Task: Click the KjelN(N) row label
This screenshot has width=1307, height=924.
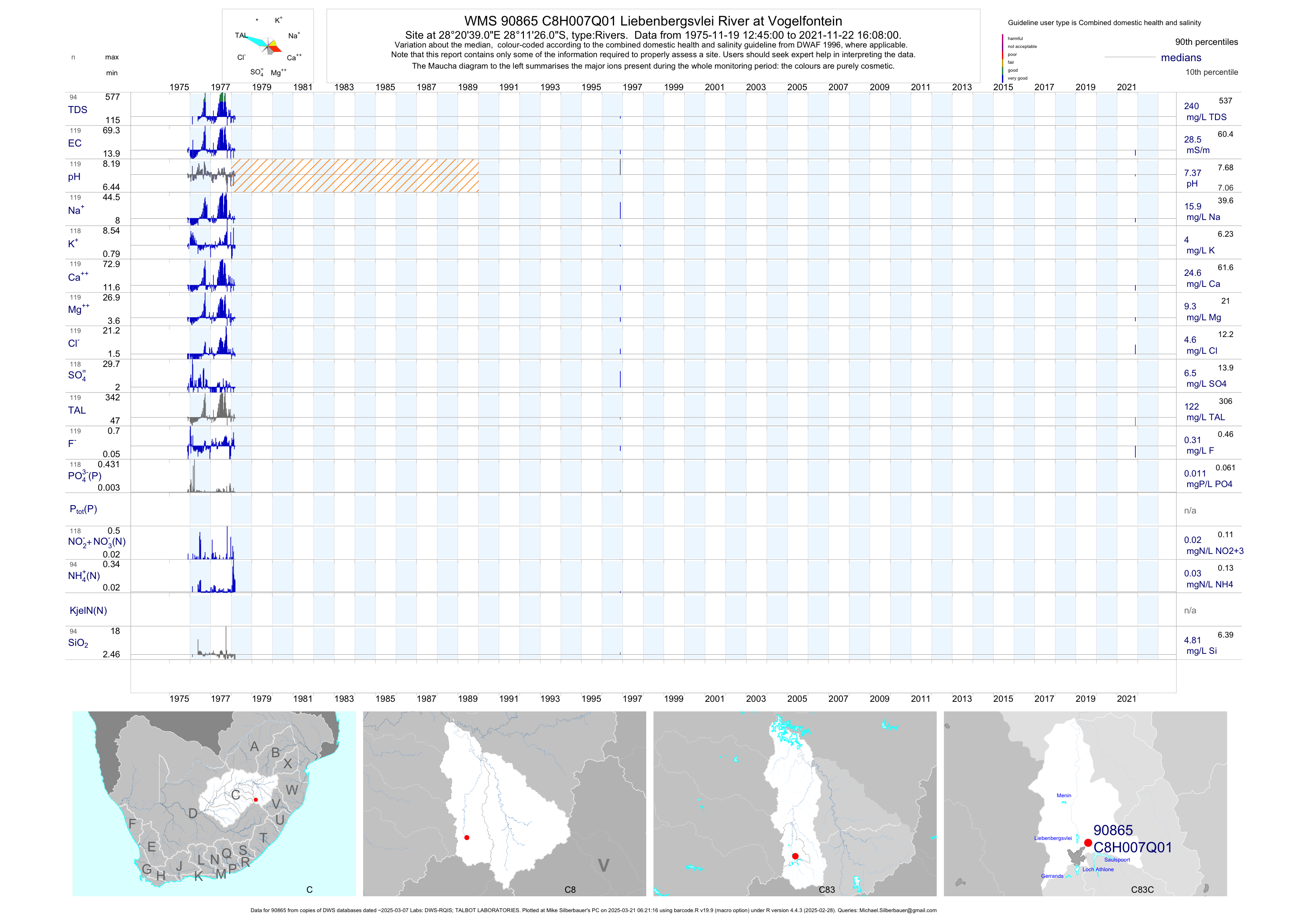Action: 88,611
